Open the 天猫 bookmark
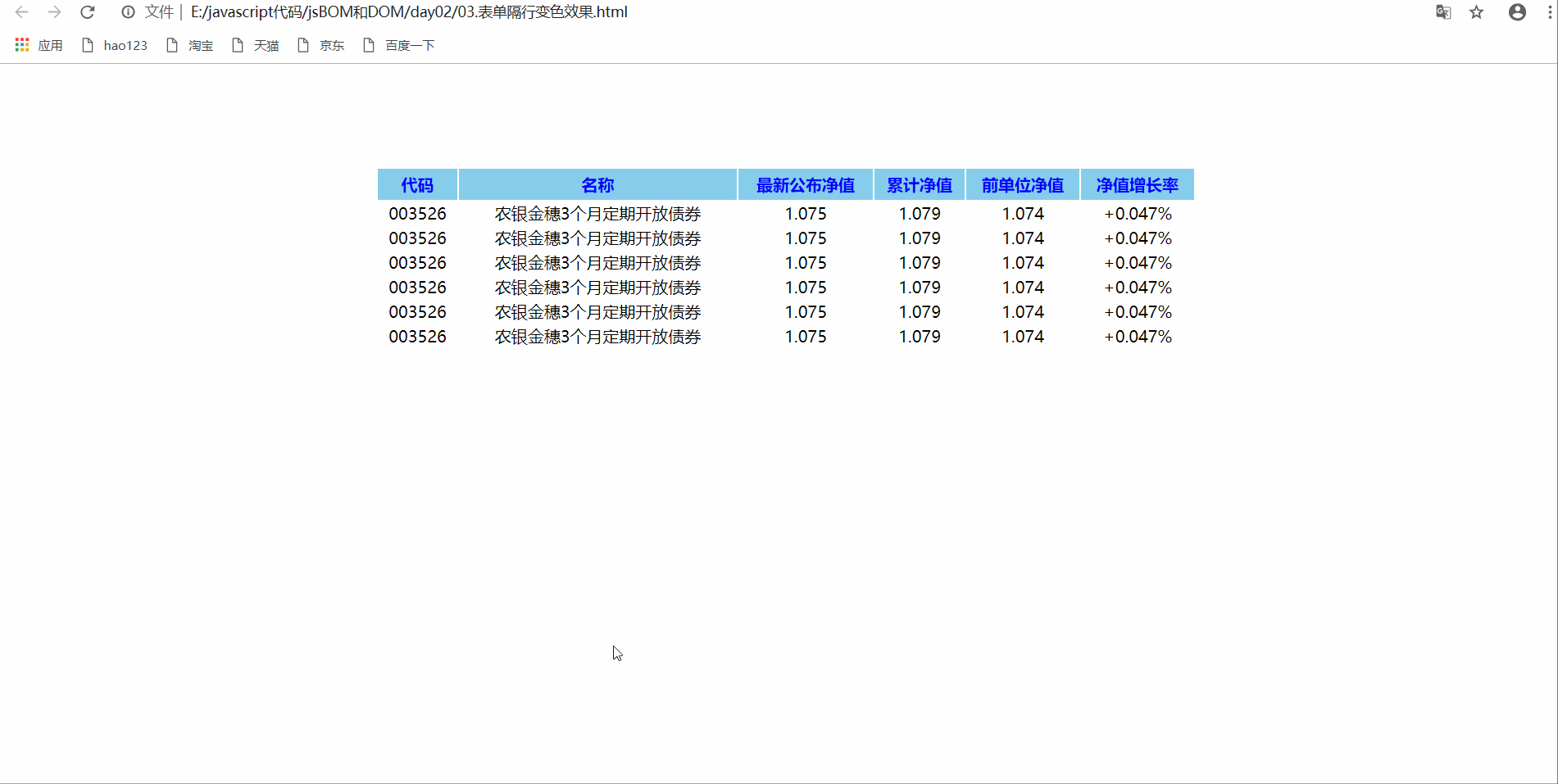Image resolution: width=1558 pixels, height=784 pixels. [x=256, y=45]
